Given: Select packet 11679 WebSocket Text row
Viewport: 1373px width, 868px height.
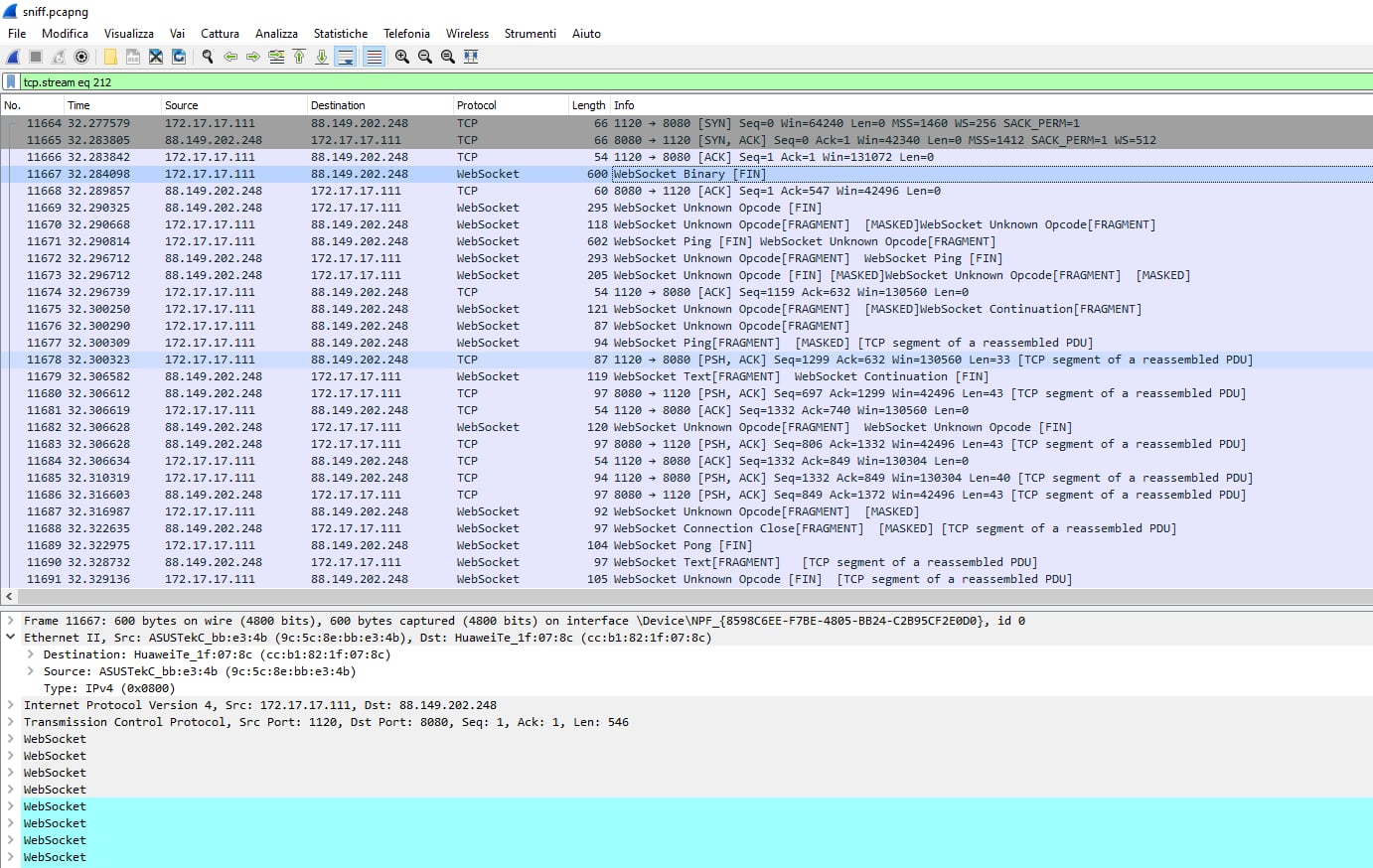Looking at the screenshot, I should click(x=686, y=376).
